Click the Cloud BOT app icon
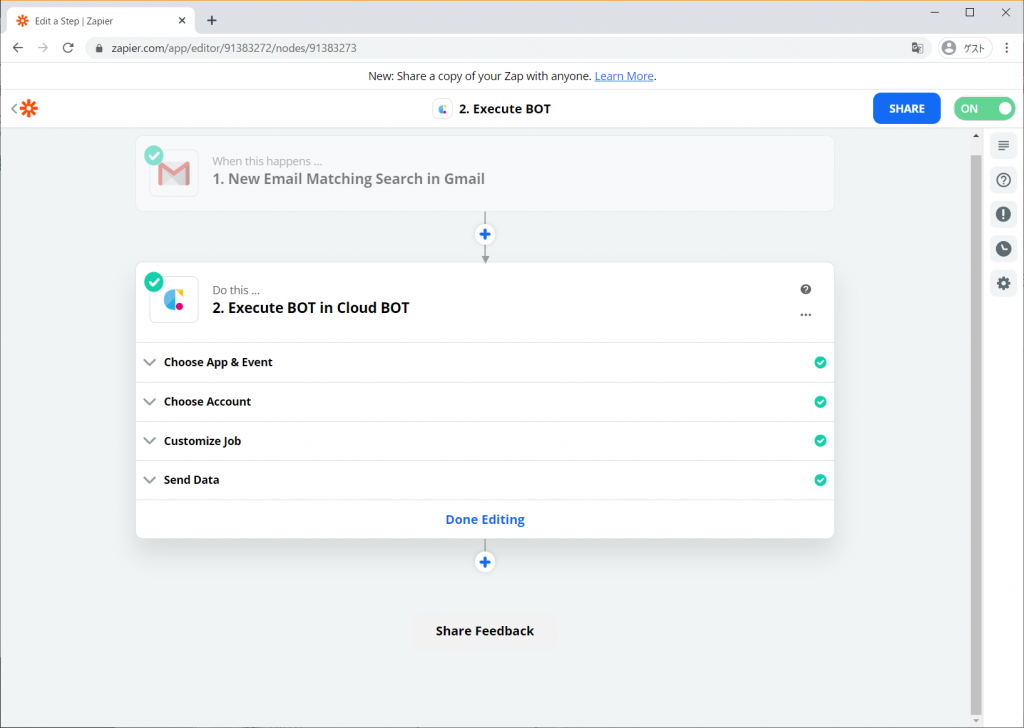The height and width of the screenshot is (728, 1024). (x=174, y=300)
